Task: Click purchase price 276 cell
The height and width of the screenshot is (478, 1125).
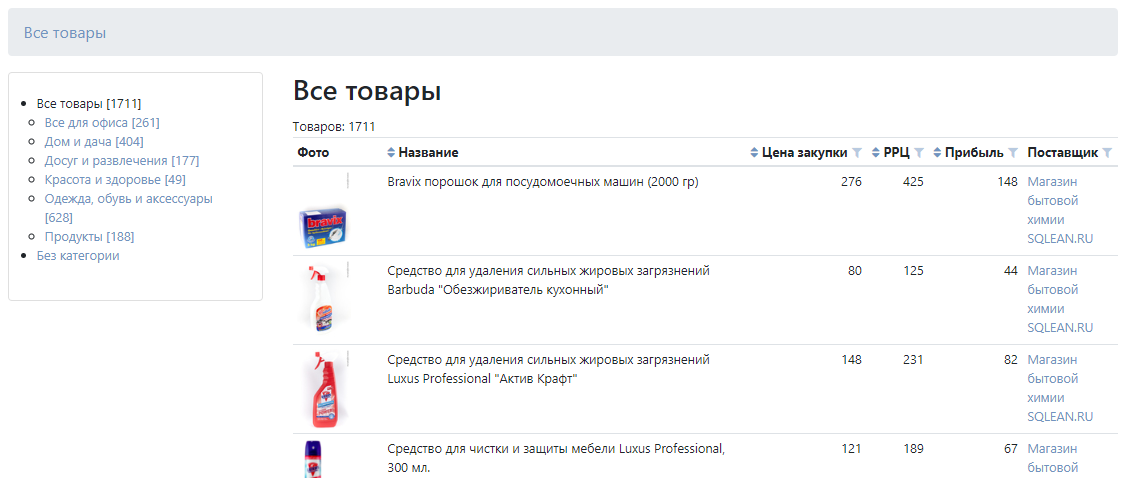Action: click(851, 182)
